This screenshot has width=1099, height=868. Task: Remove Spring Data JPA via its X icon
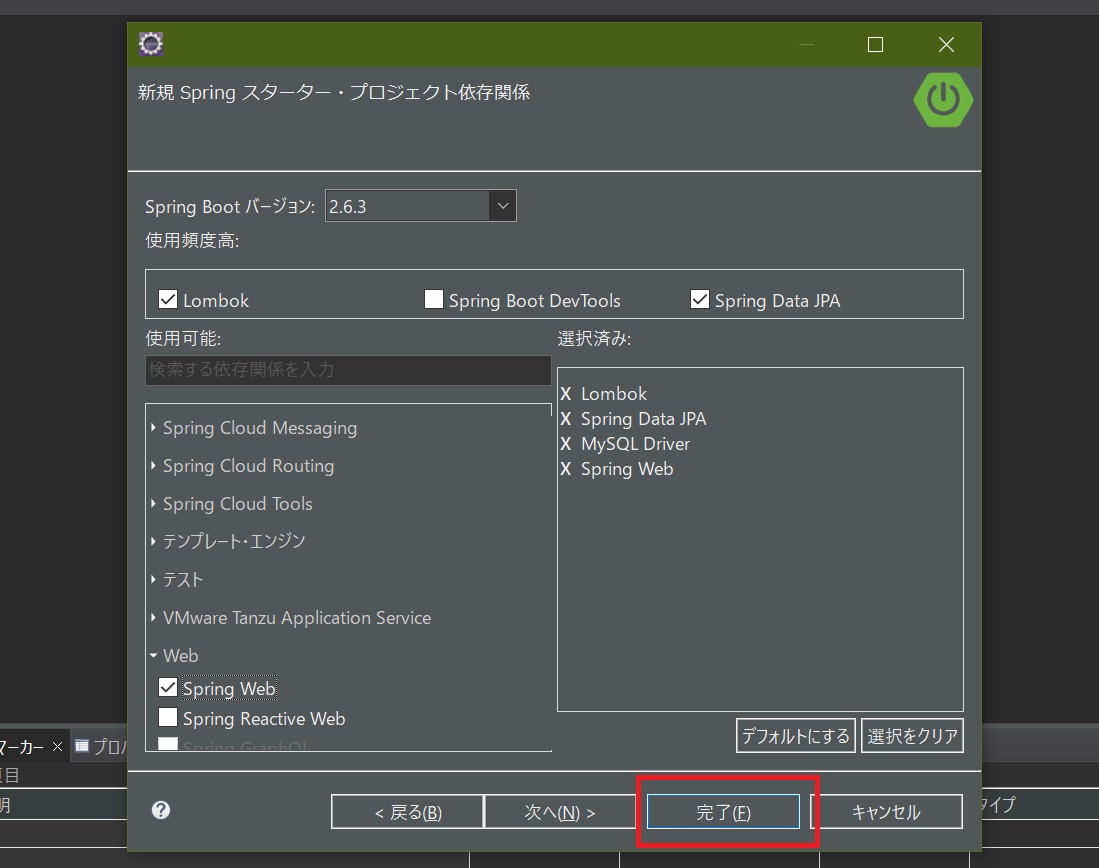[566, 419]
